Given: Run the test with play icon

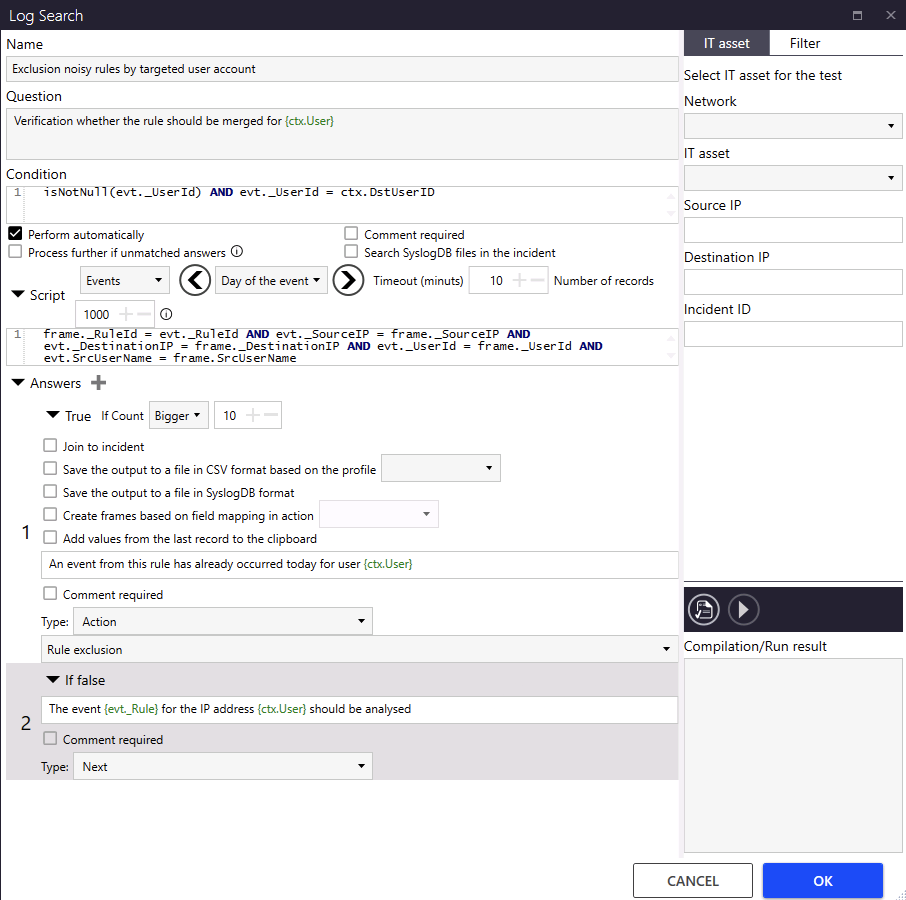Looking at the screenshot, I should pos(743,609).
